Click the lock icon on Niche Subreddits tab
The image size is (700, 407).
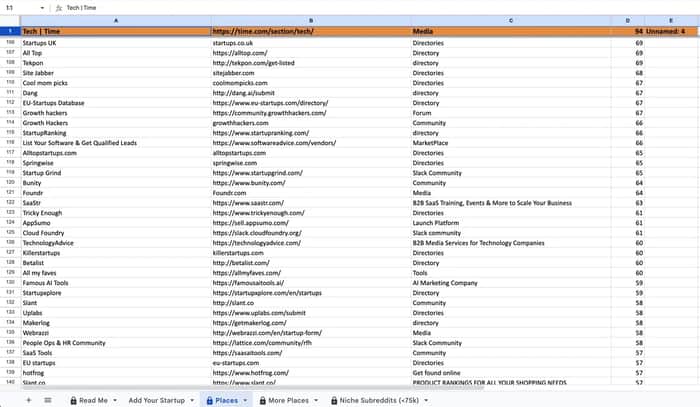point(334,401)
